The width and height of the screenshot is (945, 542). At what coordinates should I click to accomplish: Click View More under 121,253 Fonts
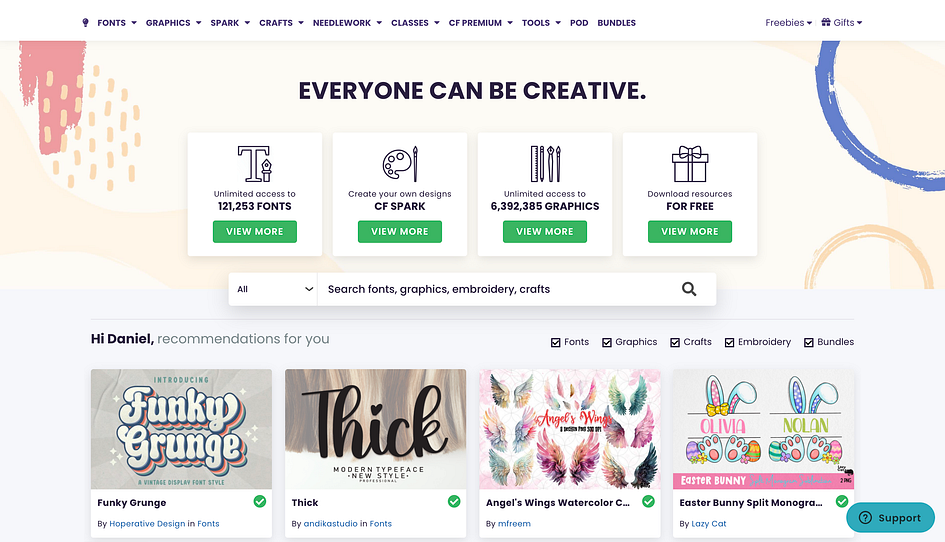tap(254, 232)
